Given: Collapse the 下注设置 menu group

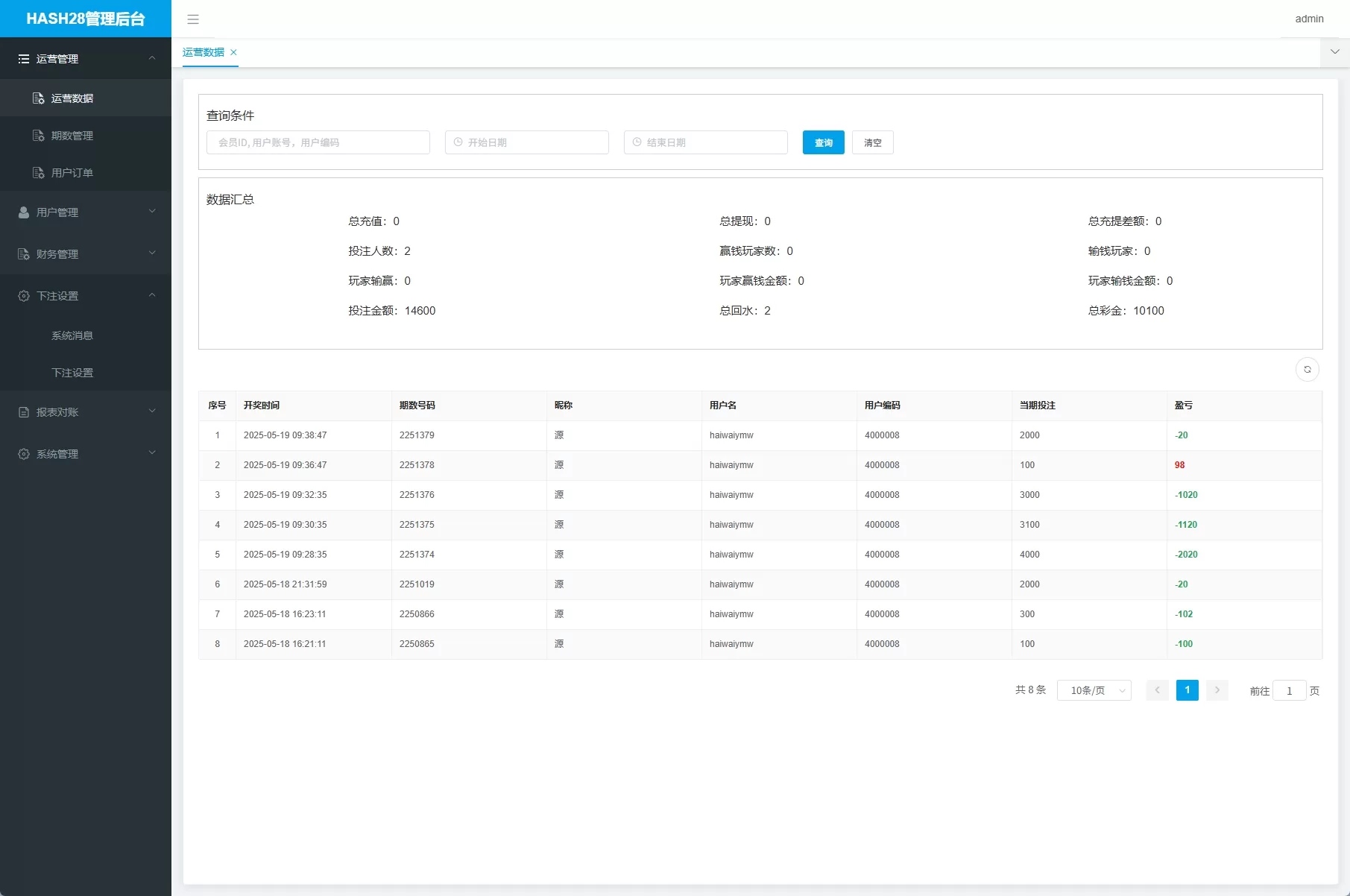Looking at the screenshot, I should click(86, 296).
